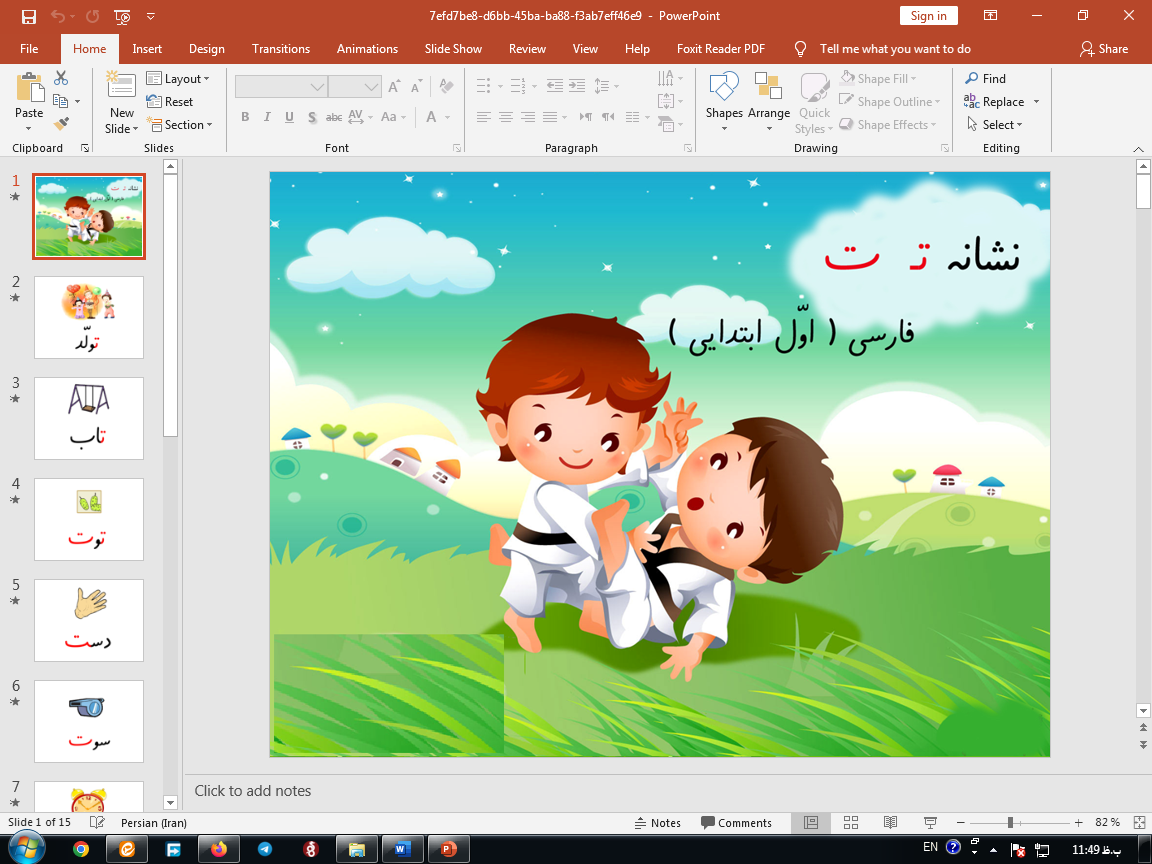Select slide 4 thumbnail showing mulberries
The image size is (1152, 864).
pos(88,519)
